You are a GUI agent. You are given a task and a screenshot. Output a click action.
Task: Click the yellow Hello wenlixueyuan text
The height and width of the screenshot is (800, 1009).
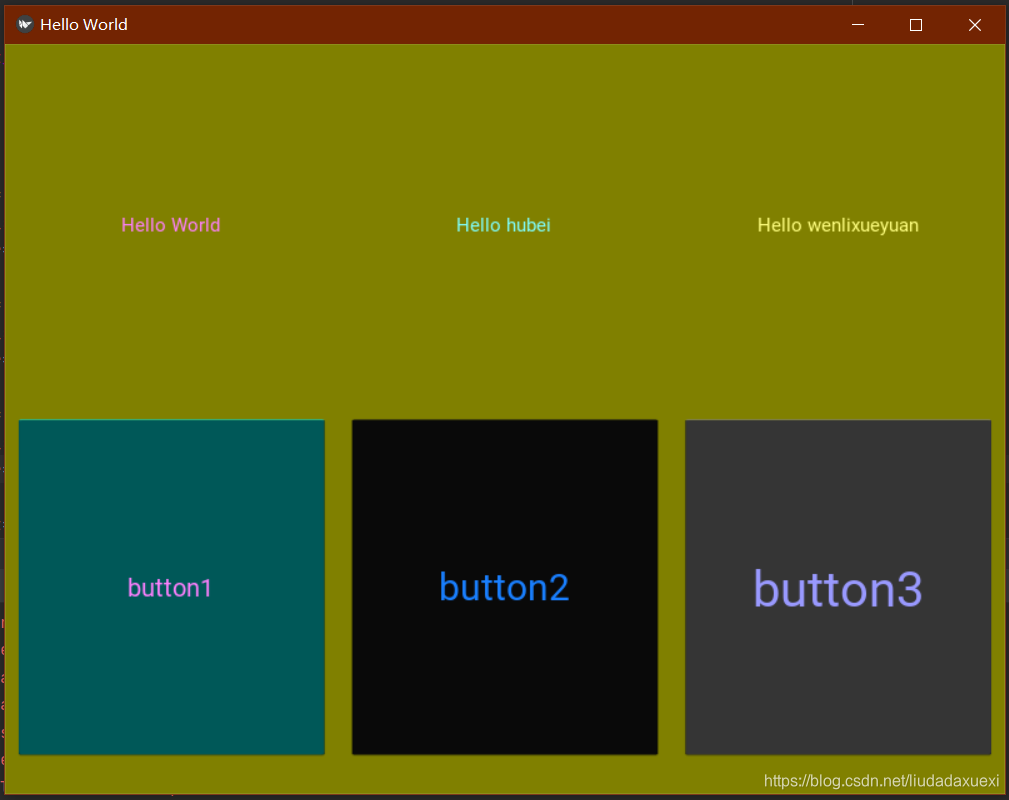coord(838,225)
